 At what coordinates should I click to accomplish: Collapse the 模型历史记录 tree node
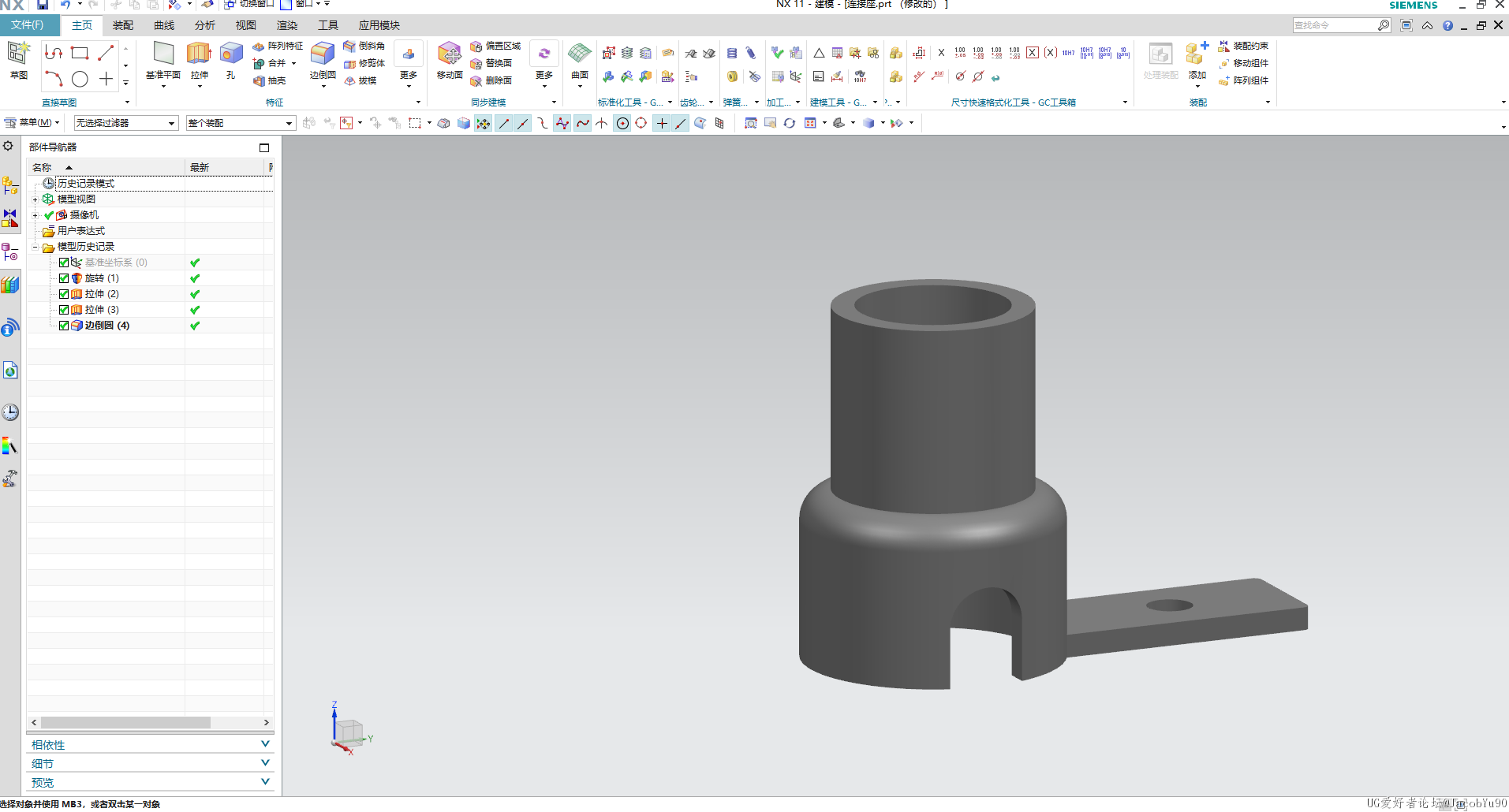35,247
